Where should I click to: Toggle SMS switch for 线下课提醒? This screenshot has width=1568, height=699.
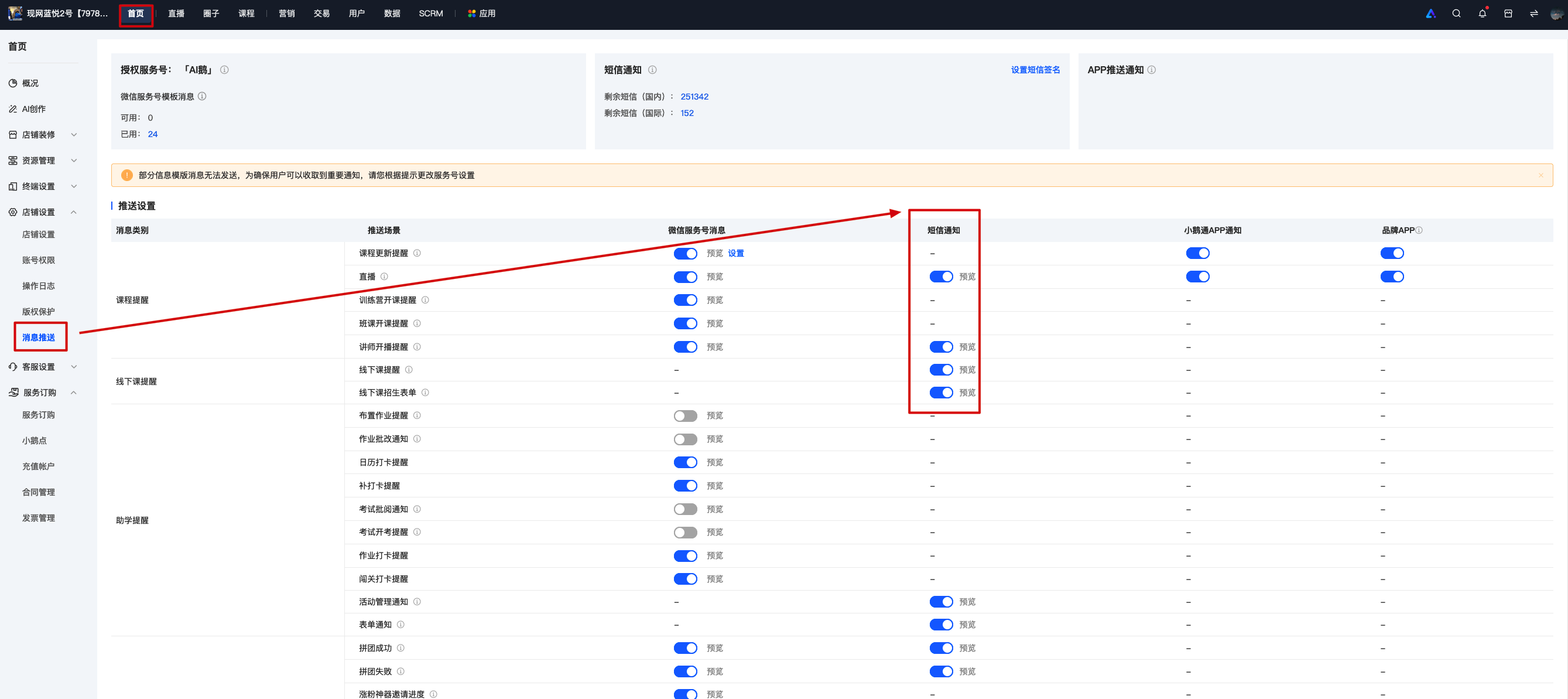941,370
